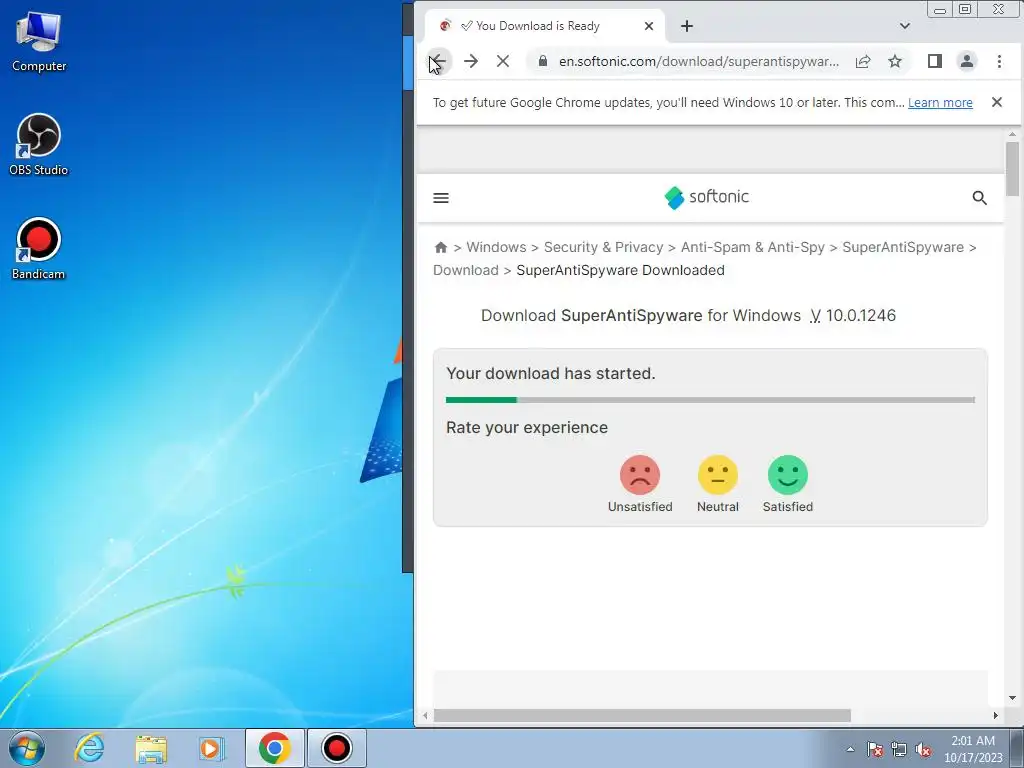Bookmark this page with the star icon

(x=895, y=61)
